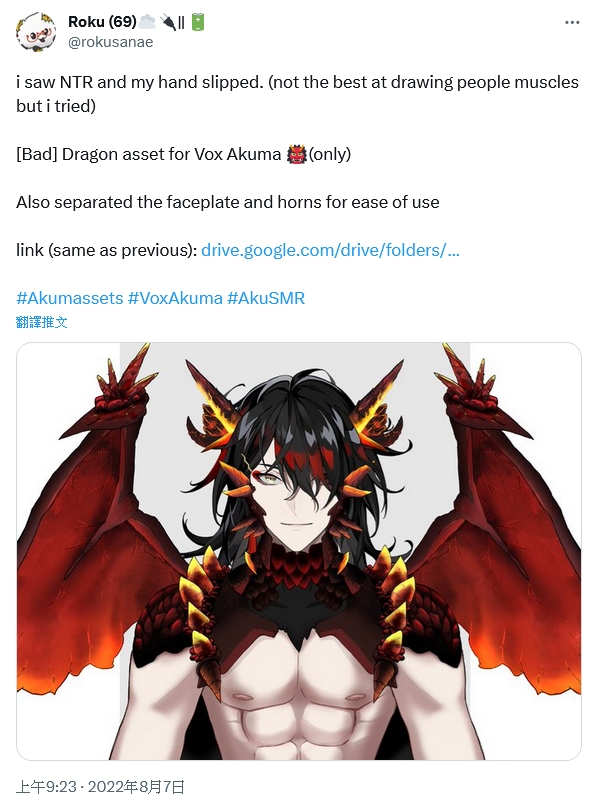Open the attached dragon character artwork

click(x=299, y=551)
